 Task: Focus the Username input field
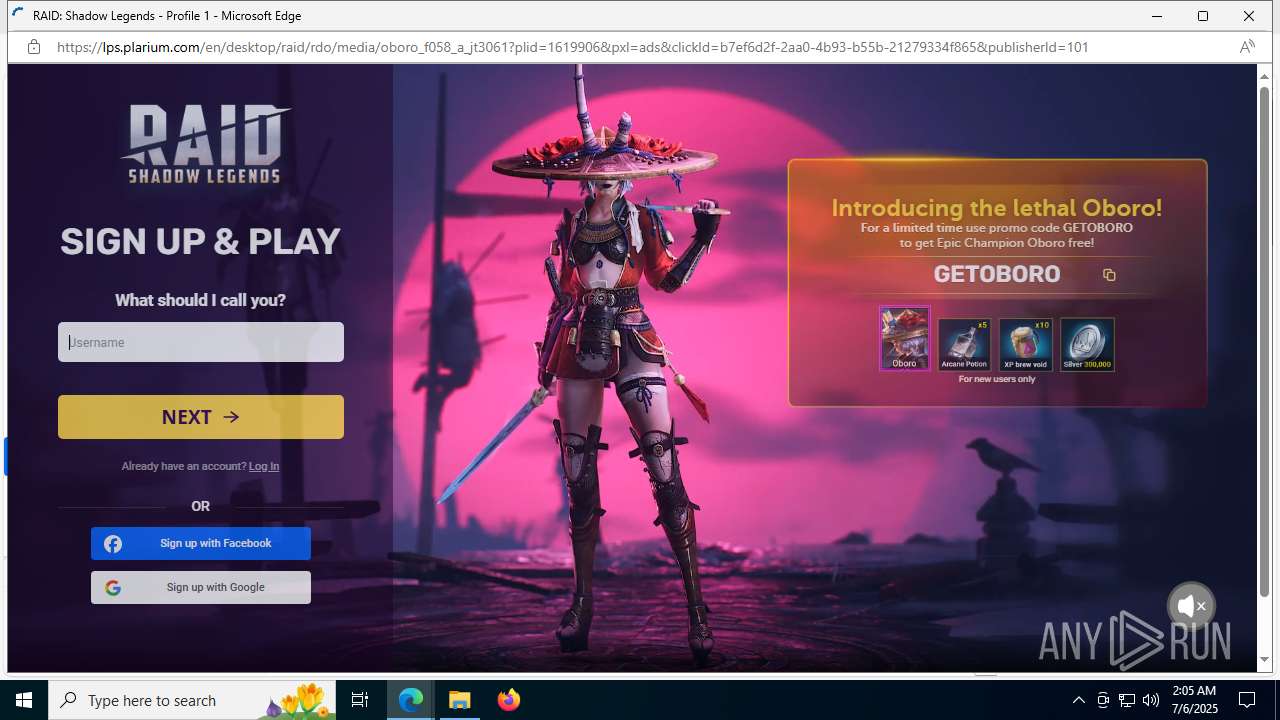click(x=201, y=342)
